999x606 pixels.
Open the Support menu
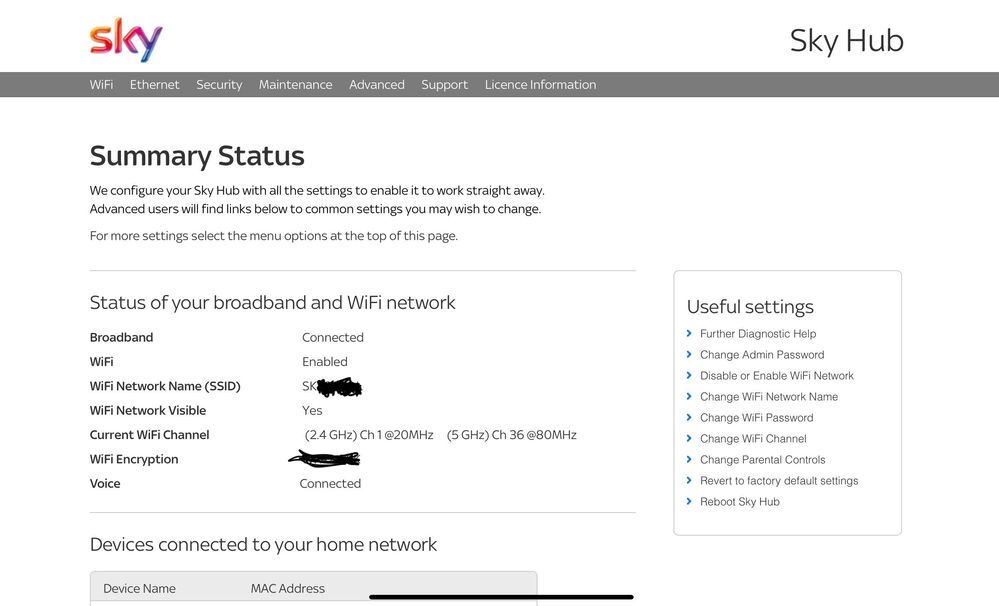pyautogui.click(x=444, y=85)
